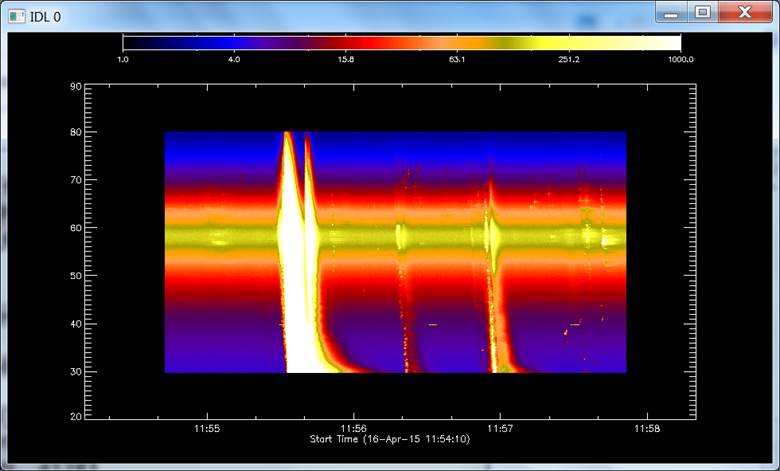Click the 20 label on the vertical axis

click(75, 416)
